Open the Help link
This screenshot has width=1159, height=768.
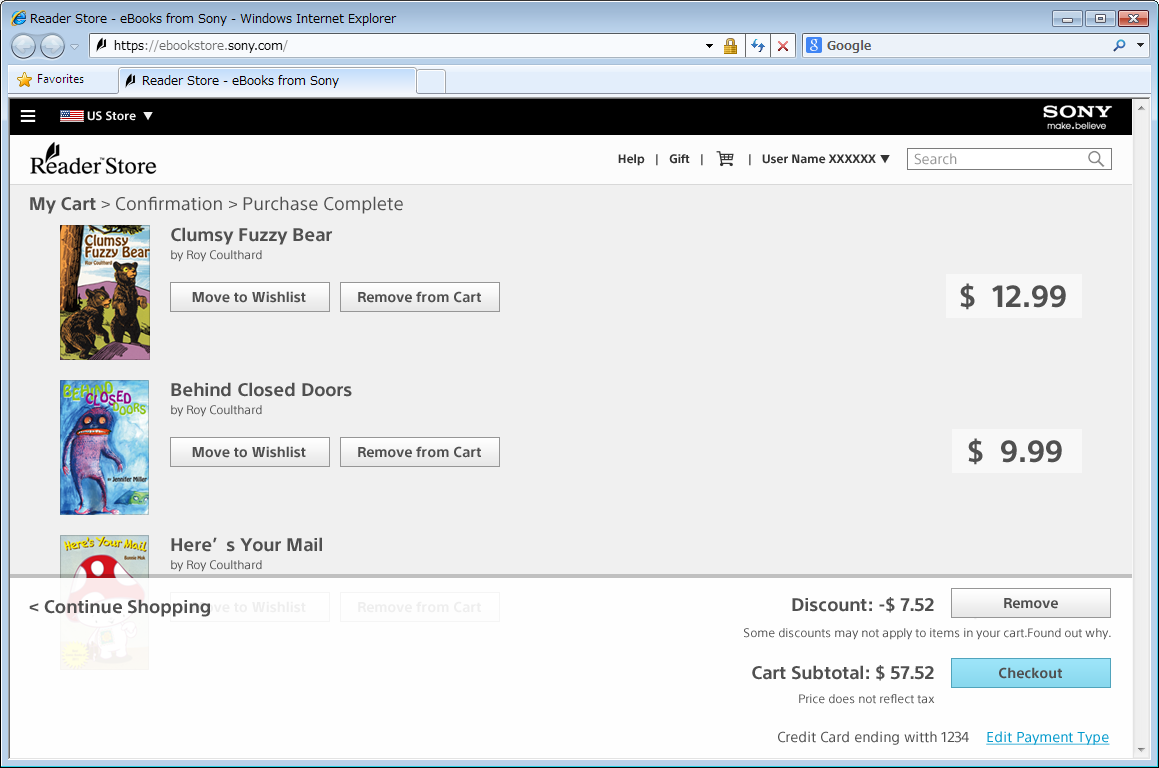click(631, 159)
